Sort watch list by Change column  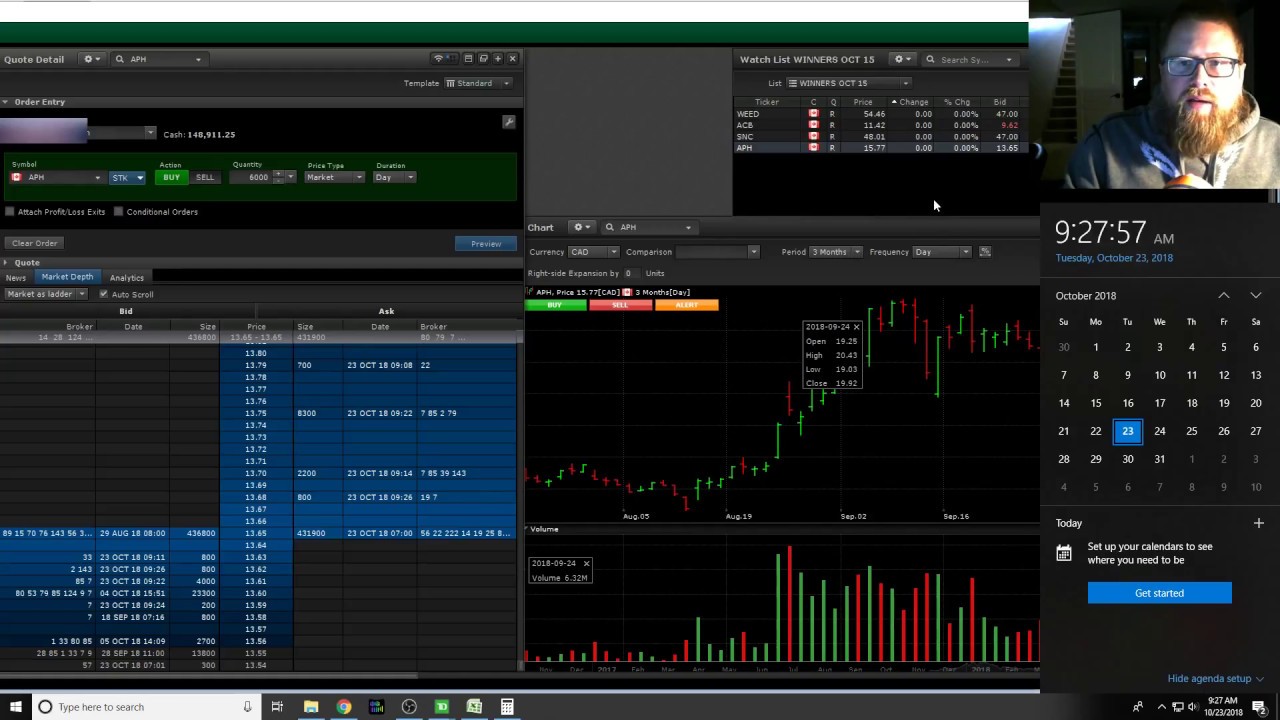coord(912,102)
